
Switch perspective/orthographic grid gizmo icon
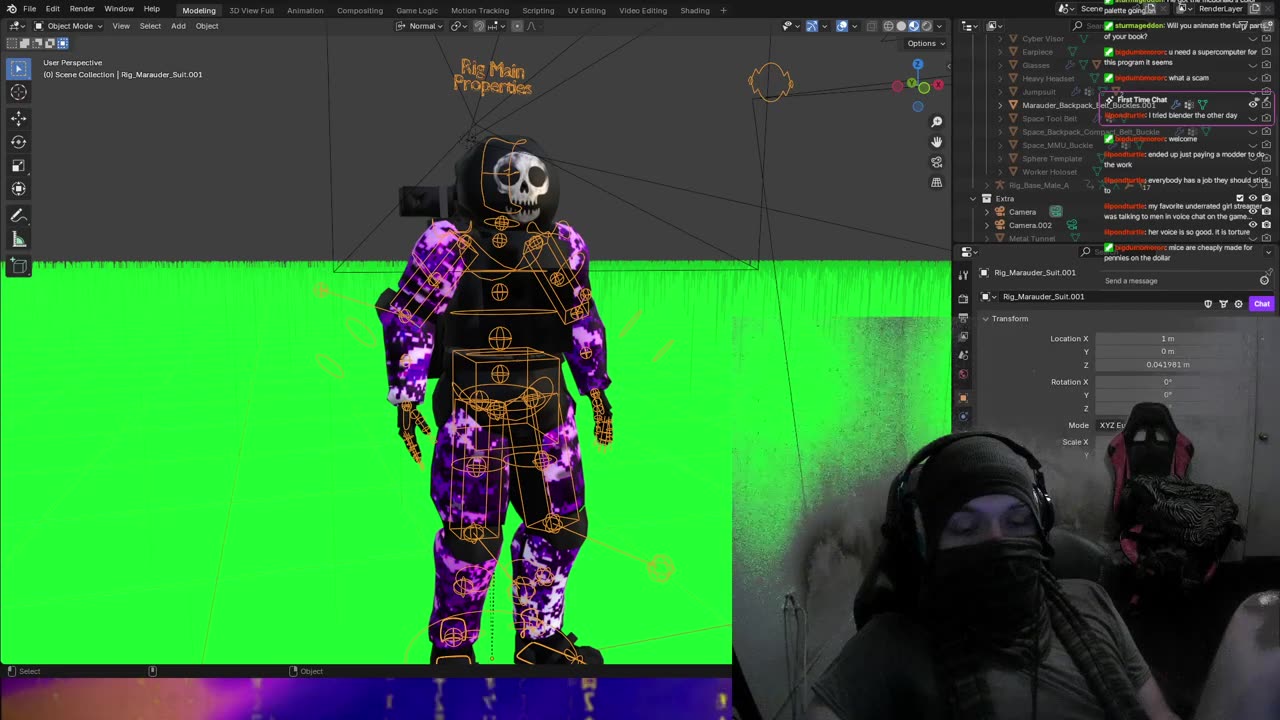[x=936, y=182]
